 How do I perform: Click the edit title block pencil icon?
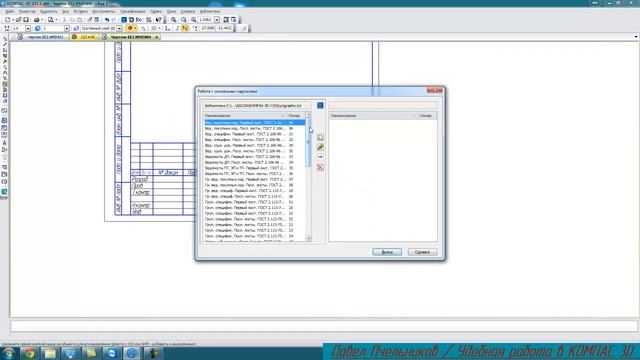point(320,147)
